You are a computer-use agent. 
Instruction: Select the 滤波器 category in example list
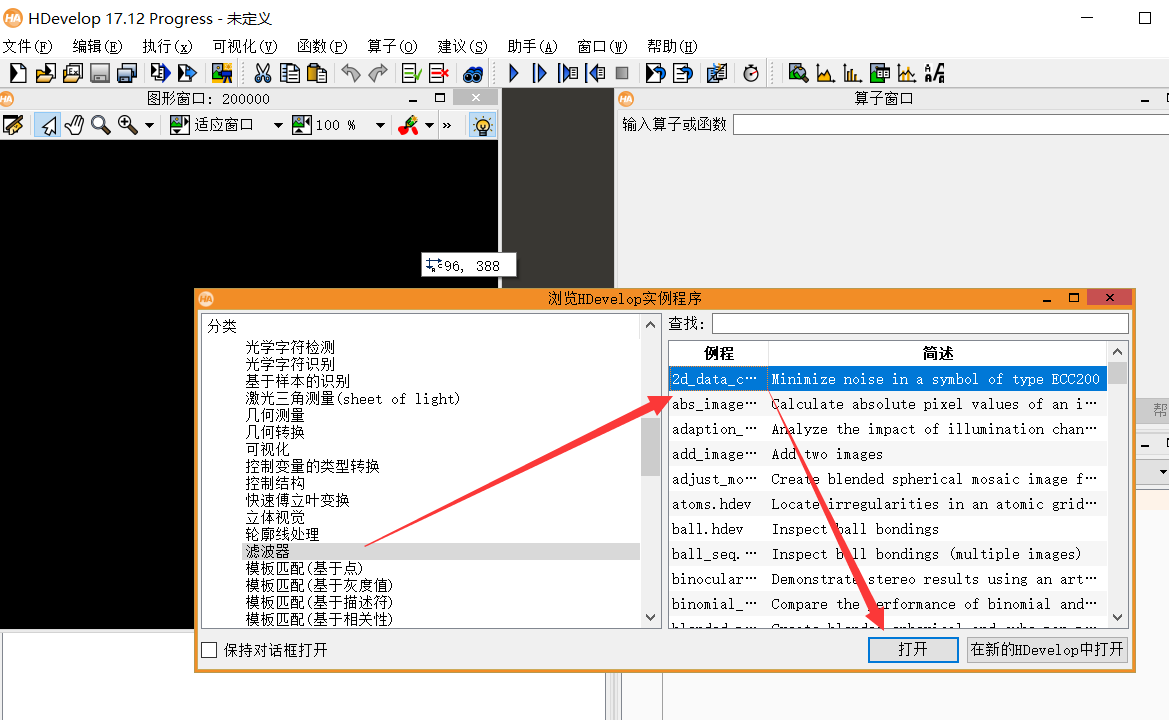266,551
